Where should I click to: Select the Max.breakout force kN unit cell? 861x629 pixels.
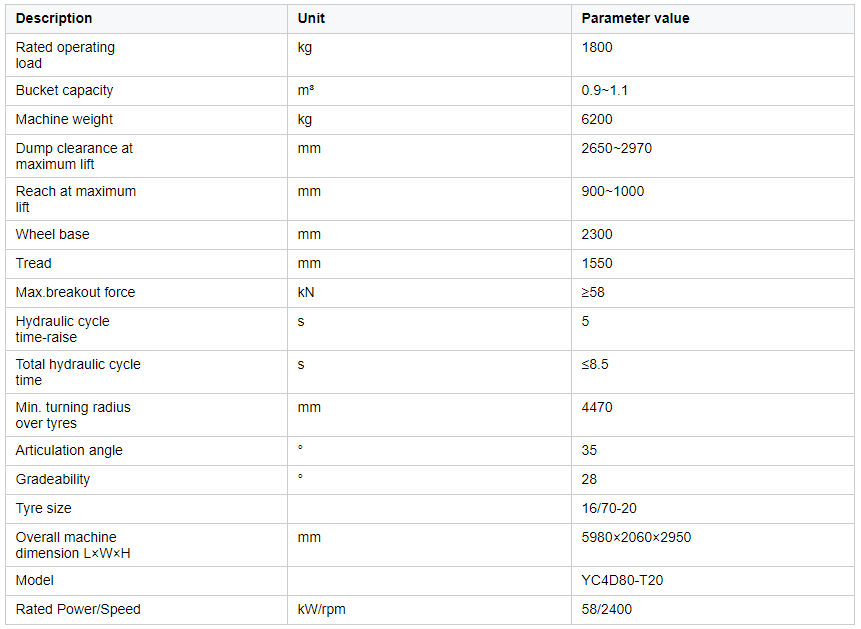(429, 292)
